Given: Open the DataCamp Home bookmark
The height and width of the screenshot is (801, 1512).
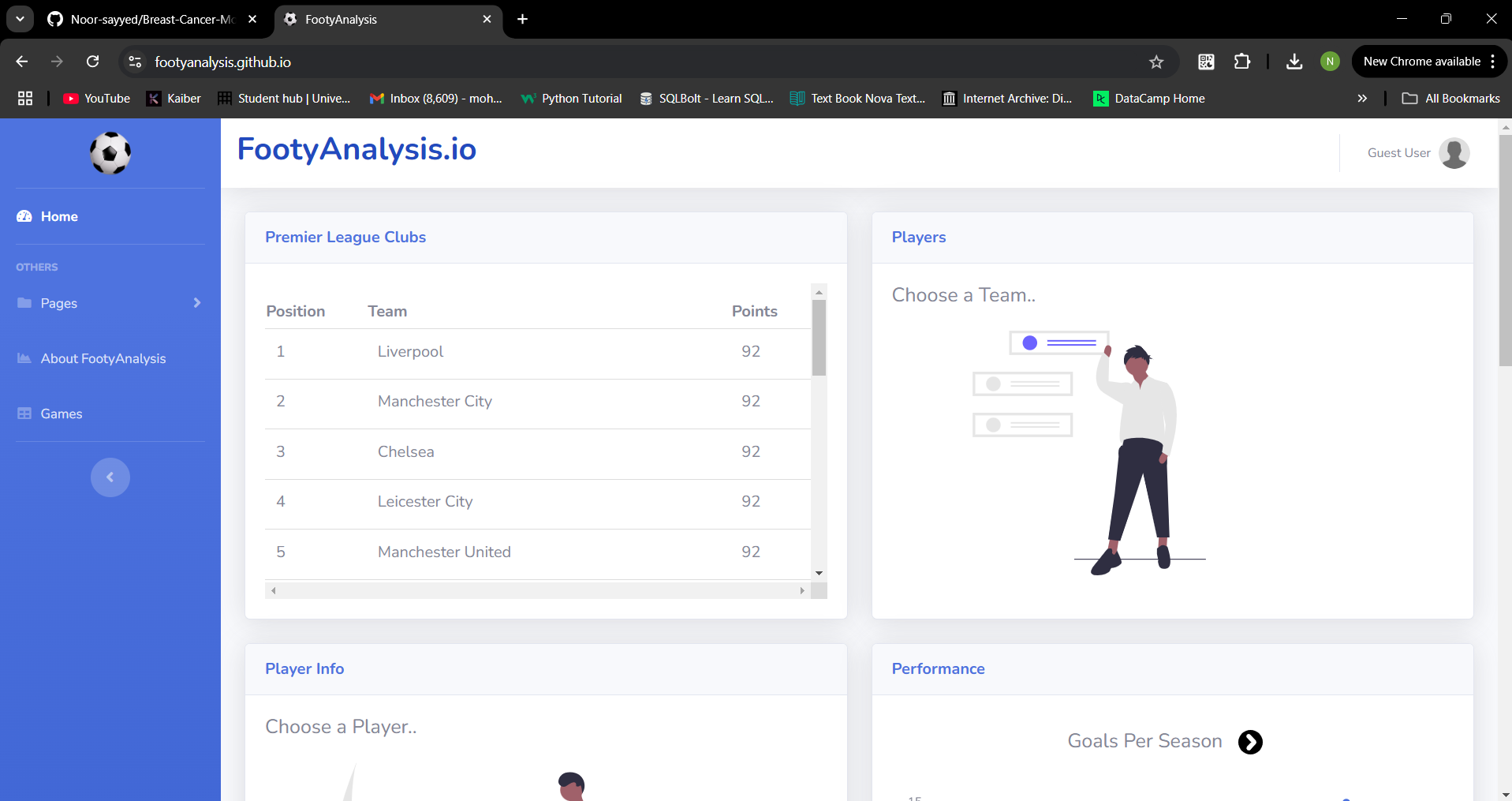Looking at the screenshot, I should pyautogui.click(x=1149, y=99).
